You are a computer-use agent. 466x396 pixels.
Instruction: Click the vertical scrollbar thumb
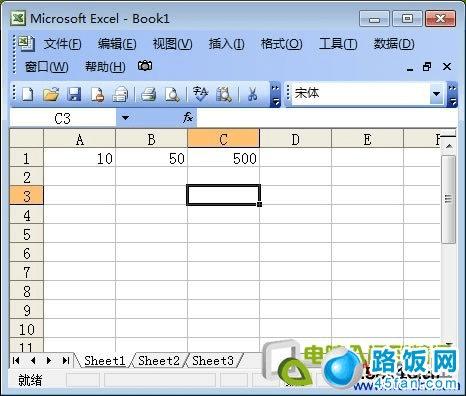(x=448, y=199)
